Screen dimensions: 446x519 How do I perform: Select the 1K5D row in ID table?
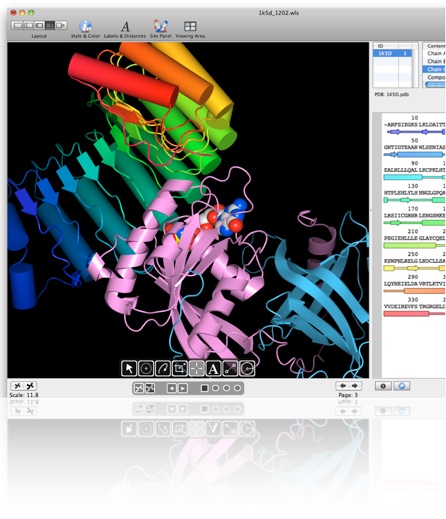click(392, 53)
